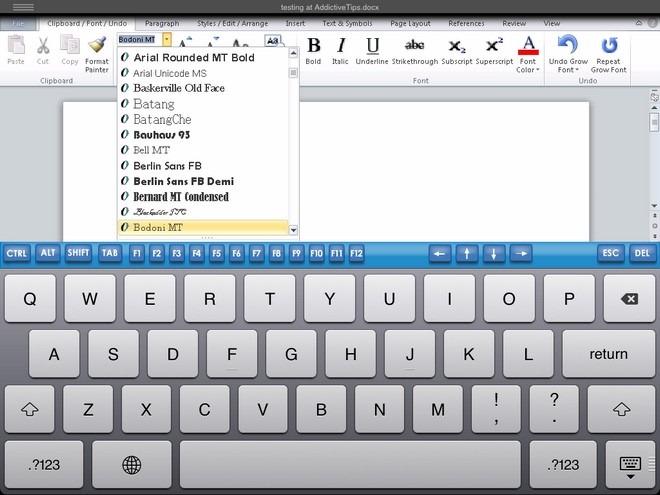660x495 pixels.
Task: Click the Superscript icon
Action: pos(494,46)
